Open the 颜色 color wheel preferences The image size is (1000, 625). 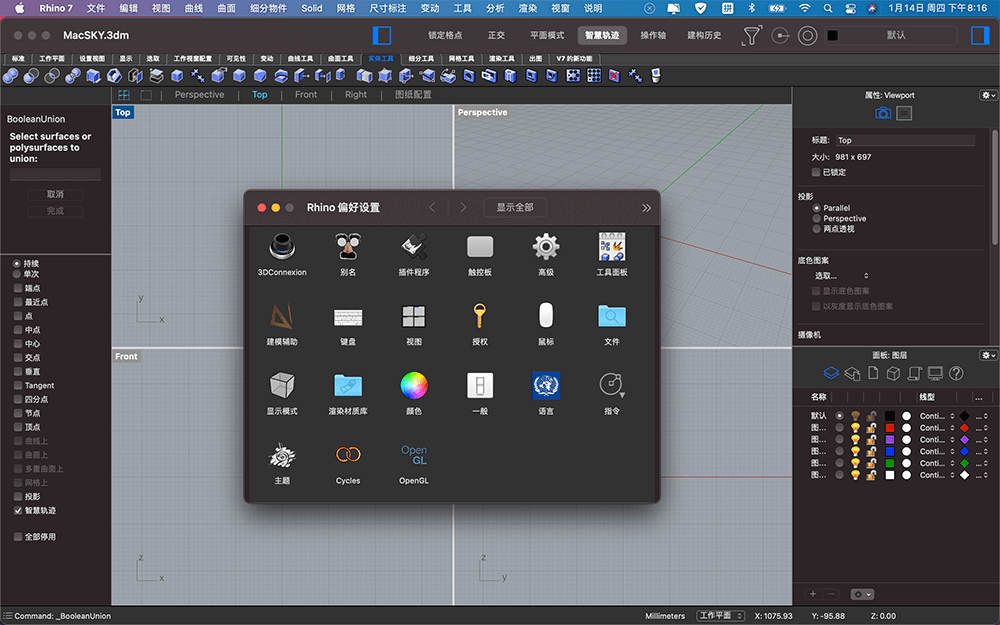(x=414, y=386)
